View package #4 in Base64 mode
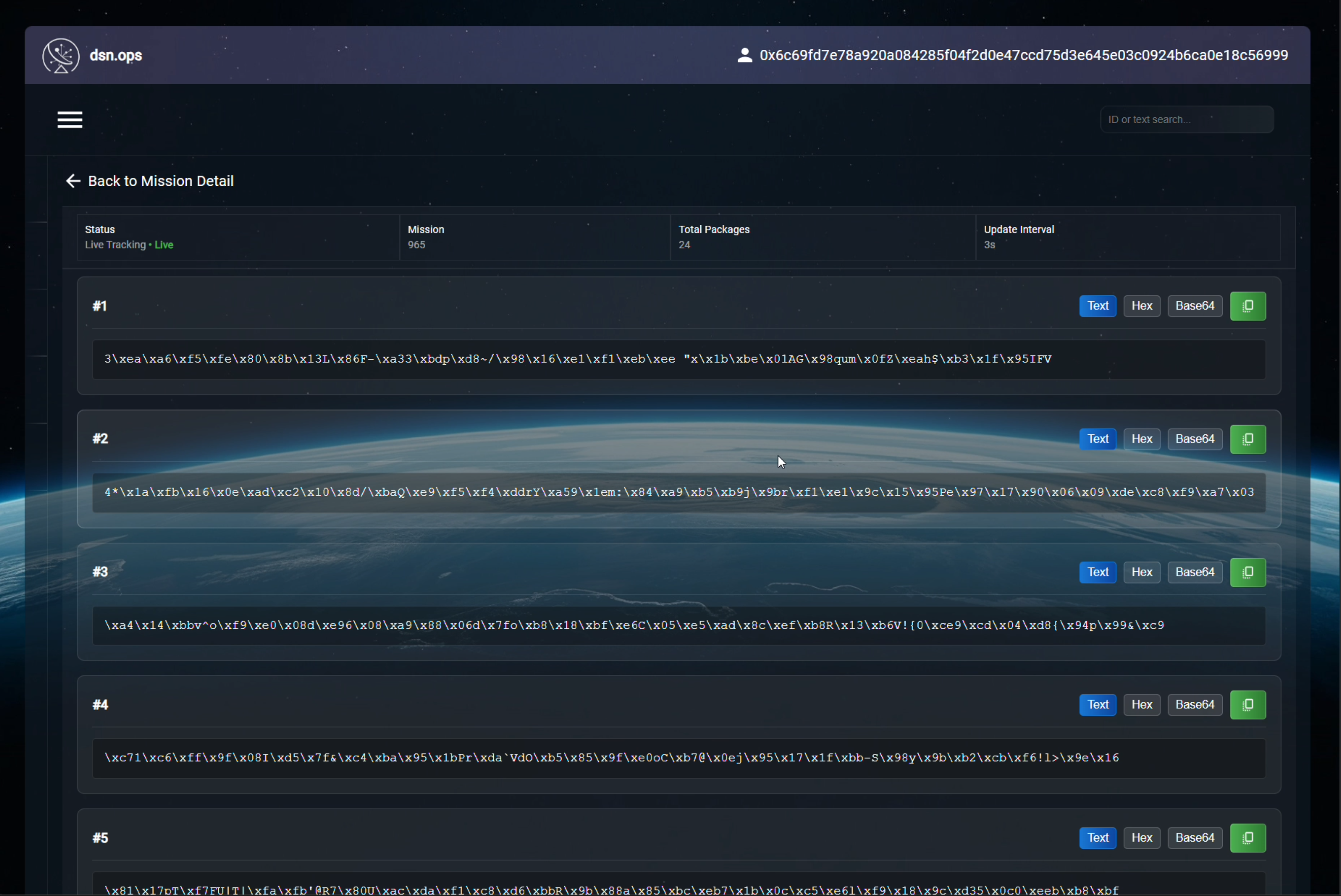Screen dimensions: 1341x896 coord(1195,705)
